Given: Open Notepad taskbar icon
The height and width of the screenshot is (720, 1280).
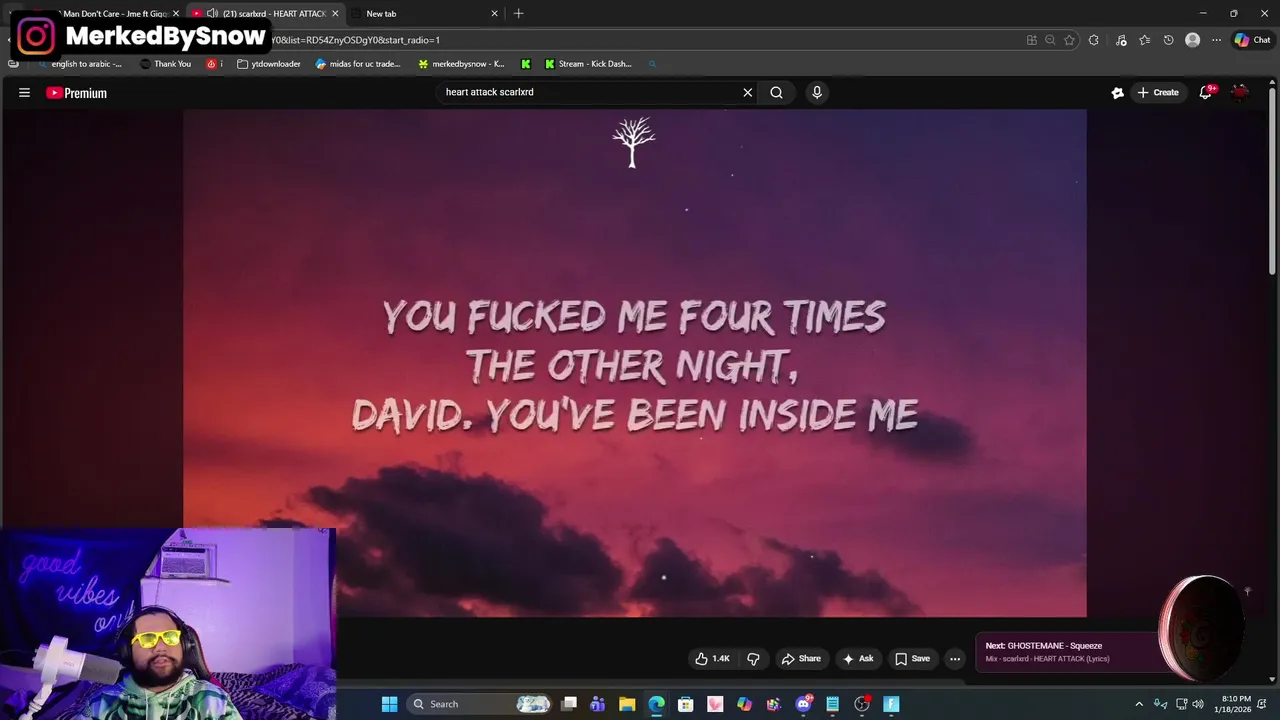Looking at the screenshot, I should (832, 704).
